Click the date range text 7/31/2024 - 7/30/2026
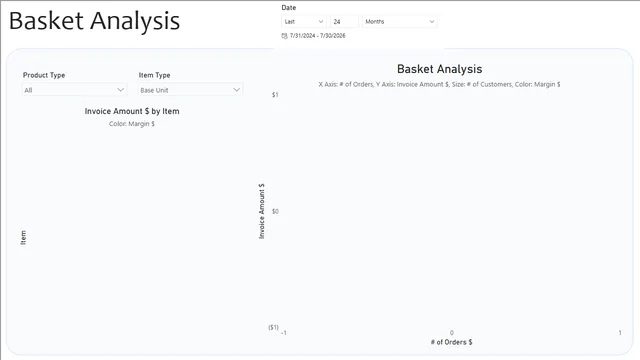The height and width of the screenshot is (360, 640). tap(318, 36)
